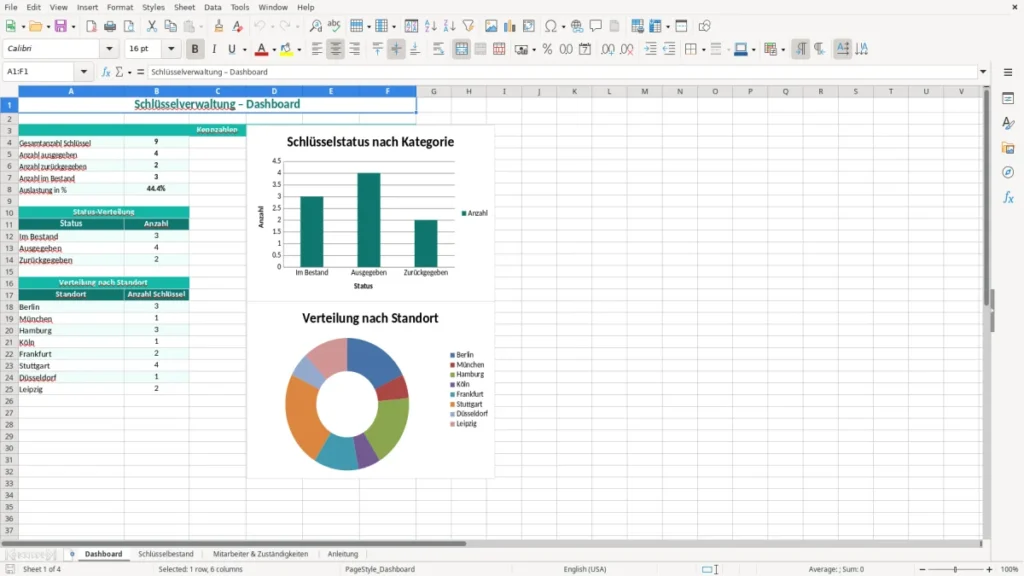
Task: Open font color dropdown arrow
Action: 274,50
